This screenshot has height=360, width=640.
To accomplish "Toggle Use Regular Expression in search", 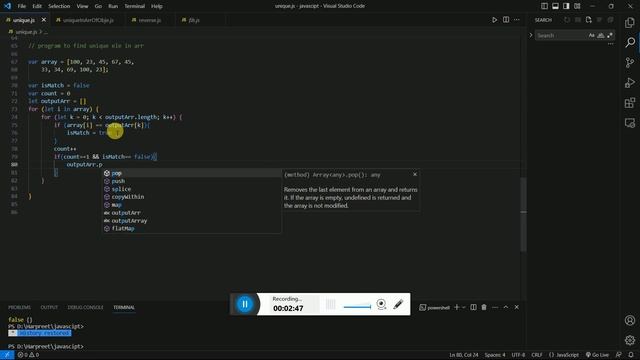I will pos(610,36).
